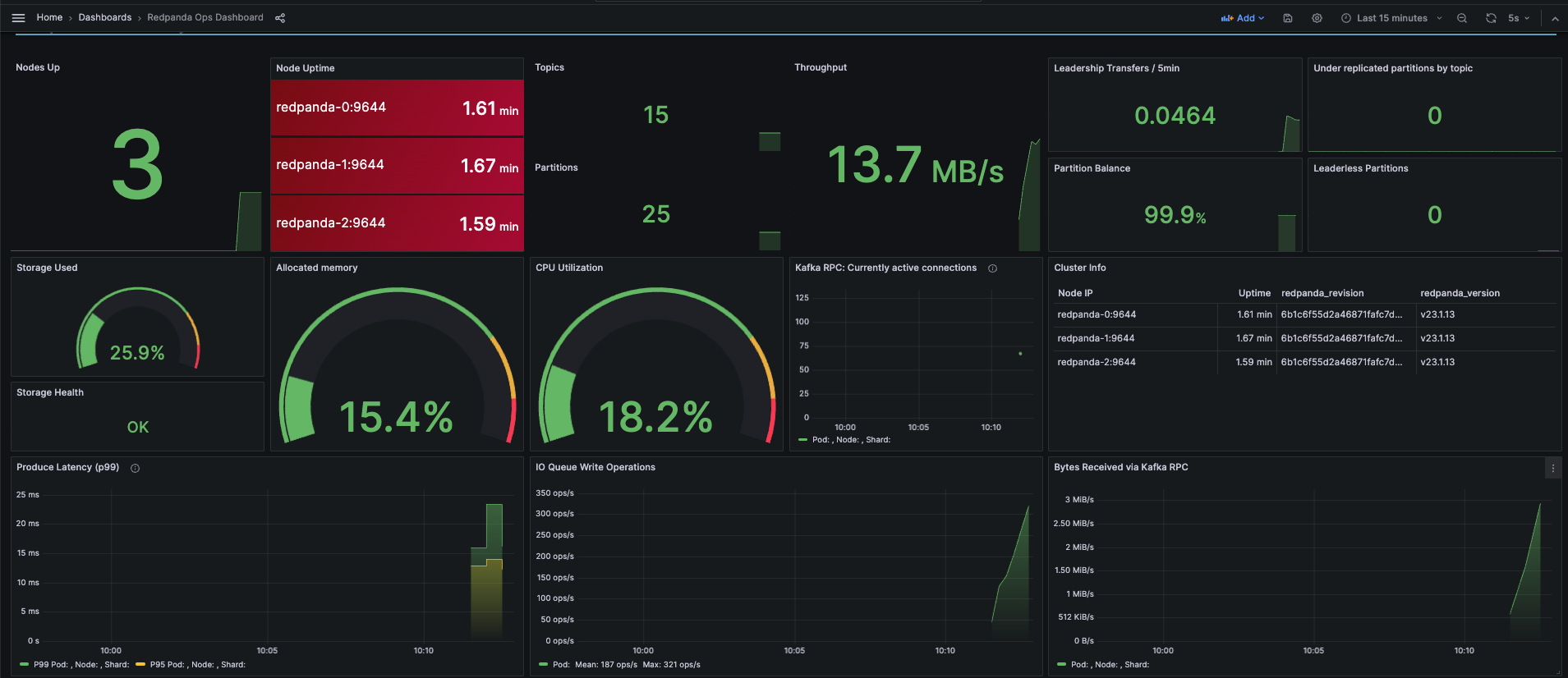
Task: Click the green P99 legend color swatch
Action: tap(24, 665)
